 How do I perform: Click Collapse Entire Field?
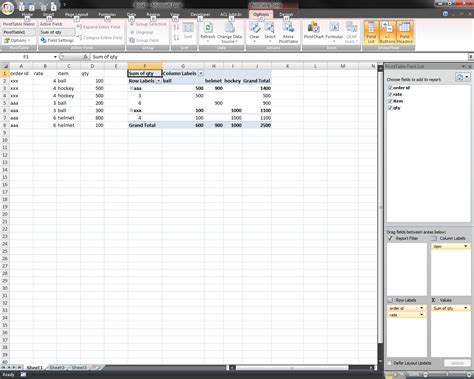point(100,38)
